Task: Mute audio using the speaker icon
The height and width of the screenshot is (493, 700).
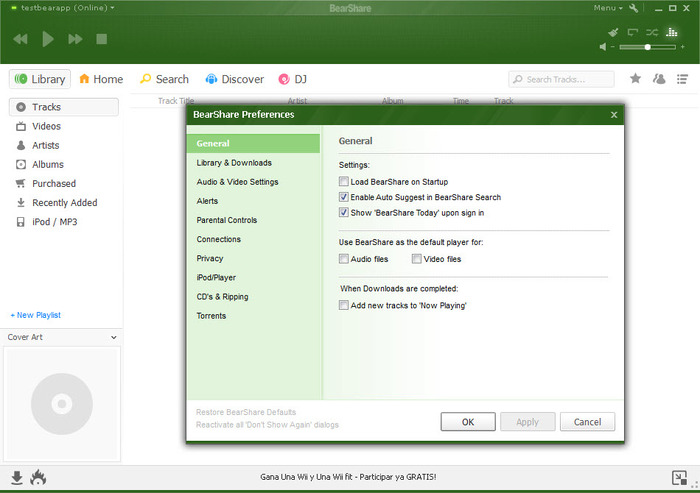Action: coord(603,47)
